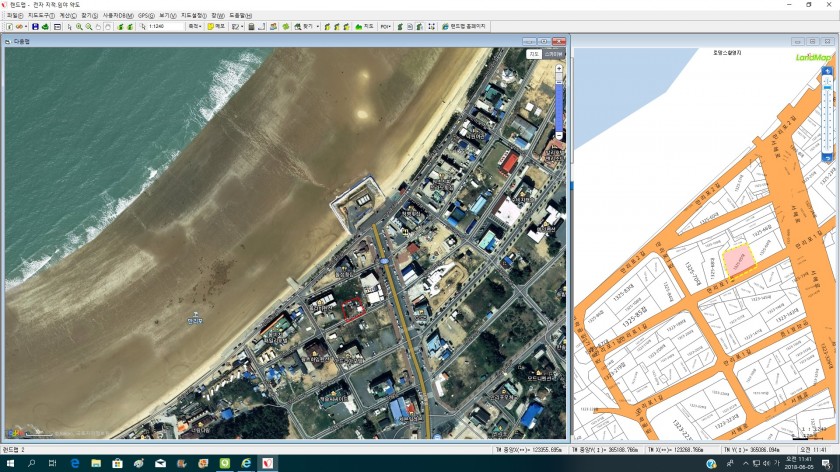The height and width of the screenshot is (472, 840).
Task: Open the 지도설정 menu
Action: (x=194, y=16)
